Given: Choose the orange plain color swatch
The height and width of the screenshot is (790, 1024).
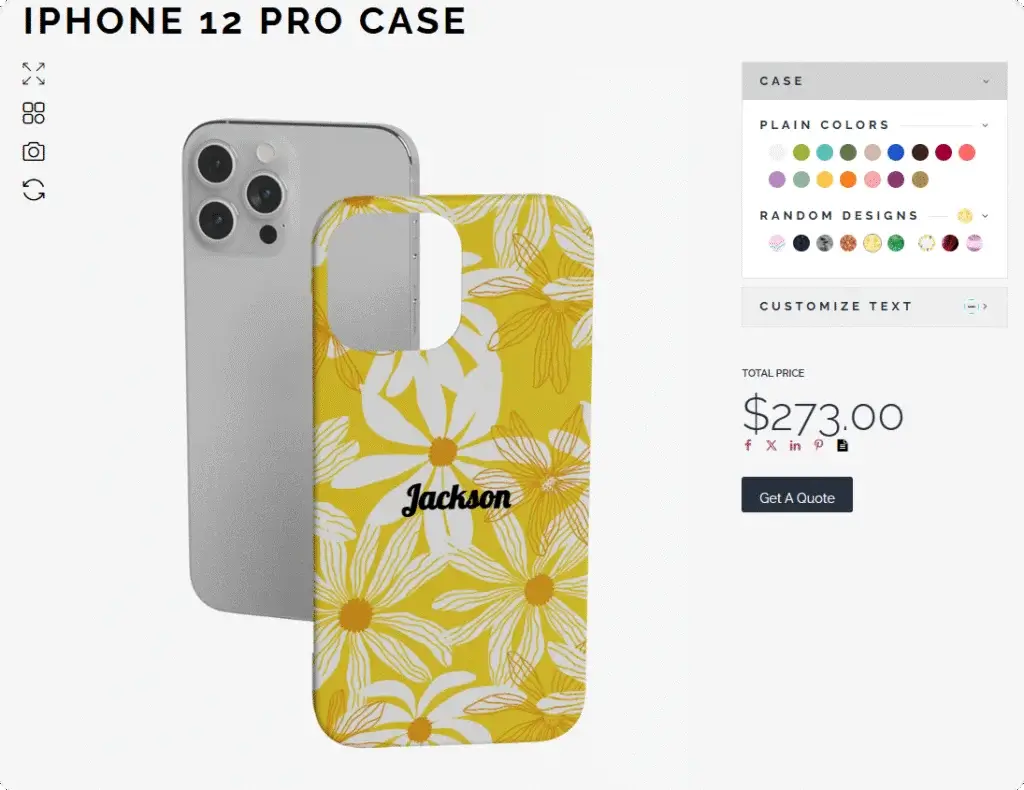Looking at the screenshot, I should (x=848, y=180).
